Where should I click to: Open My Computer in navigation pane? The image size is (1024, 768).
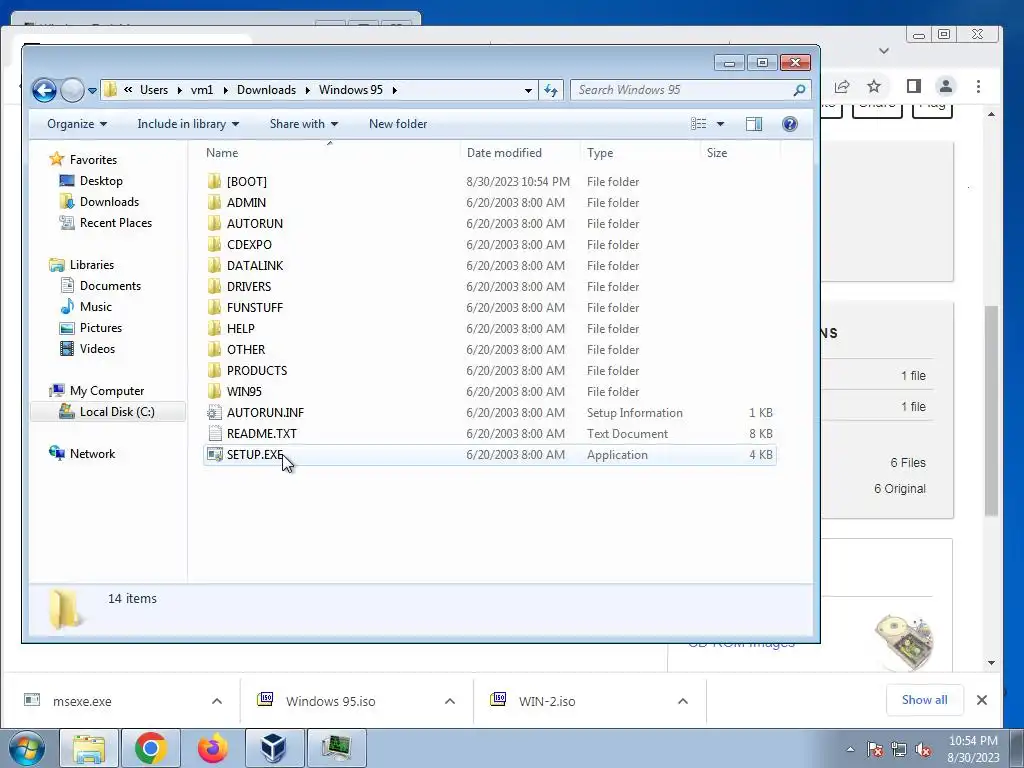[106, 391]
